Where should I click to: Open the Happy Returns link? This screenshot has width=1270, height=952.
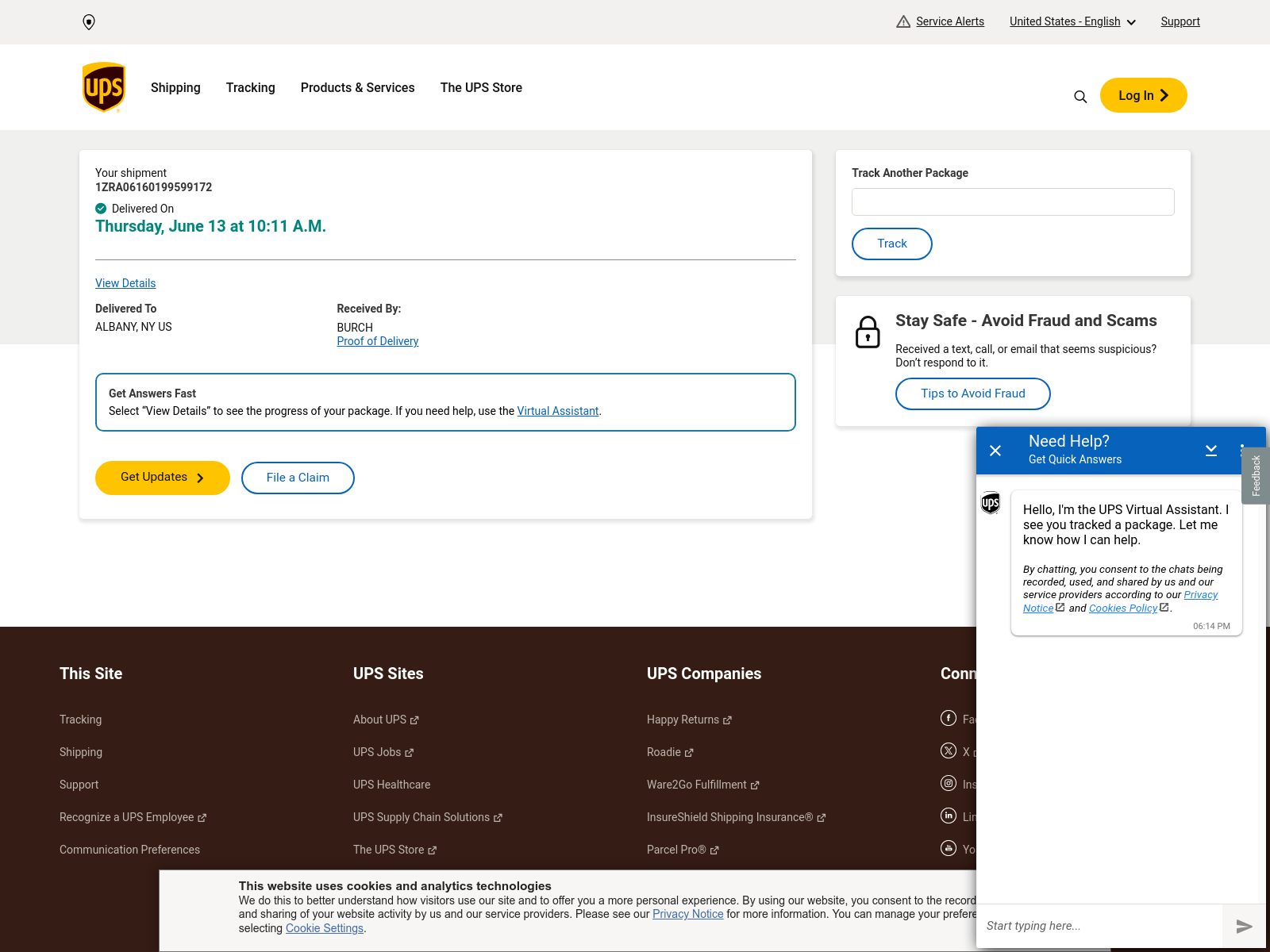689,720
